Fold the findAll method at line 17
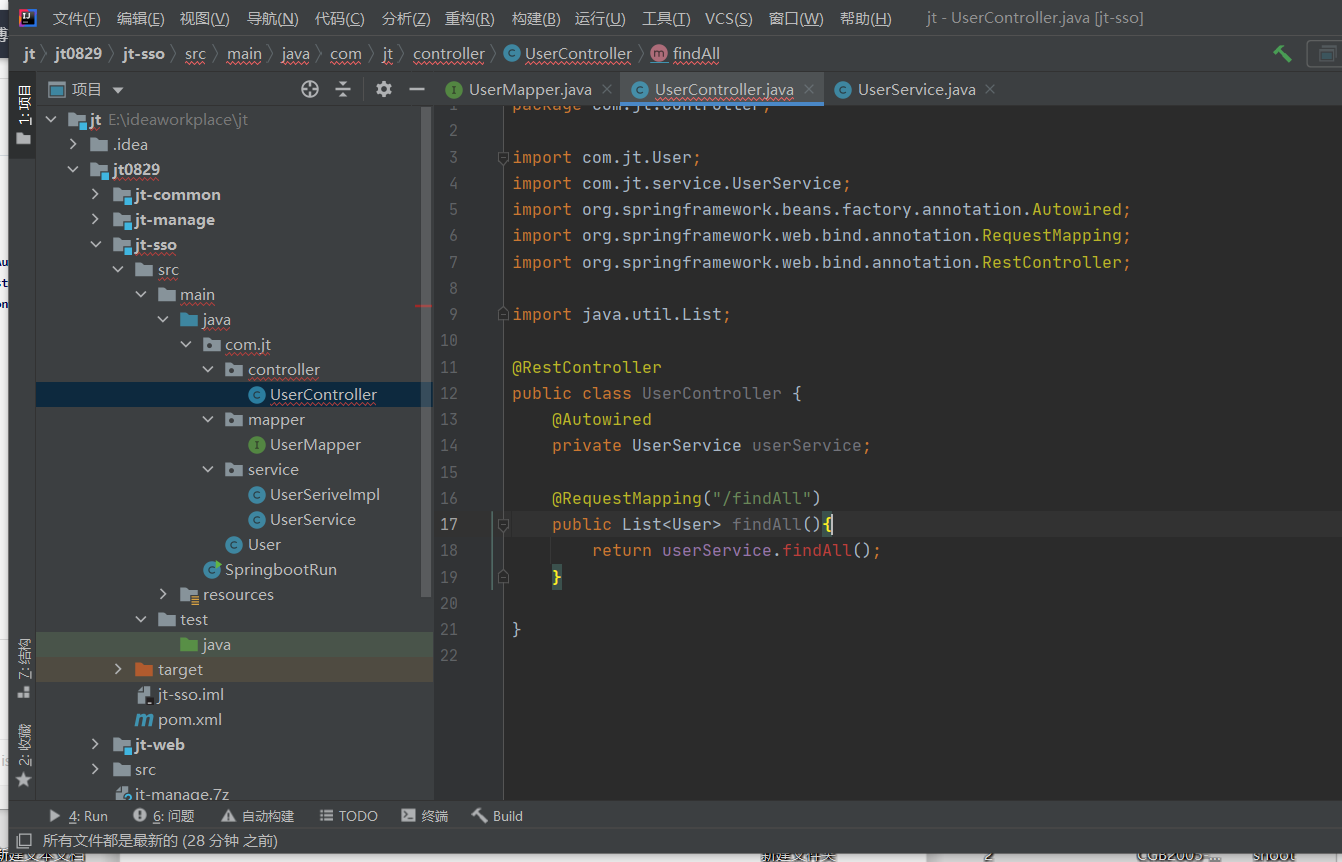The height and width of the screenshot is (862, 1342). click(x=504, y=524)
